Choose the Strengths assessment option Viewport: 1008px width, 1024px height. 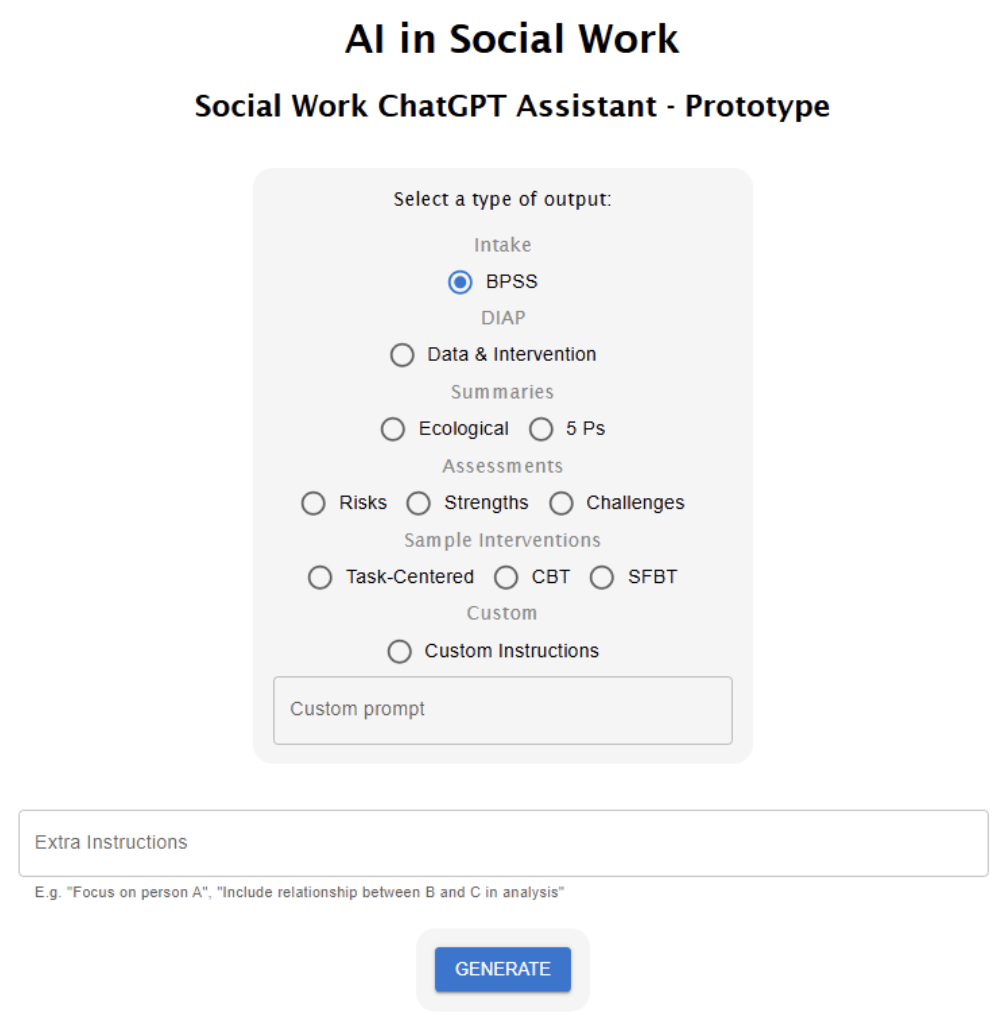click(x=418, y=503)
